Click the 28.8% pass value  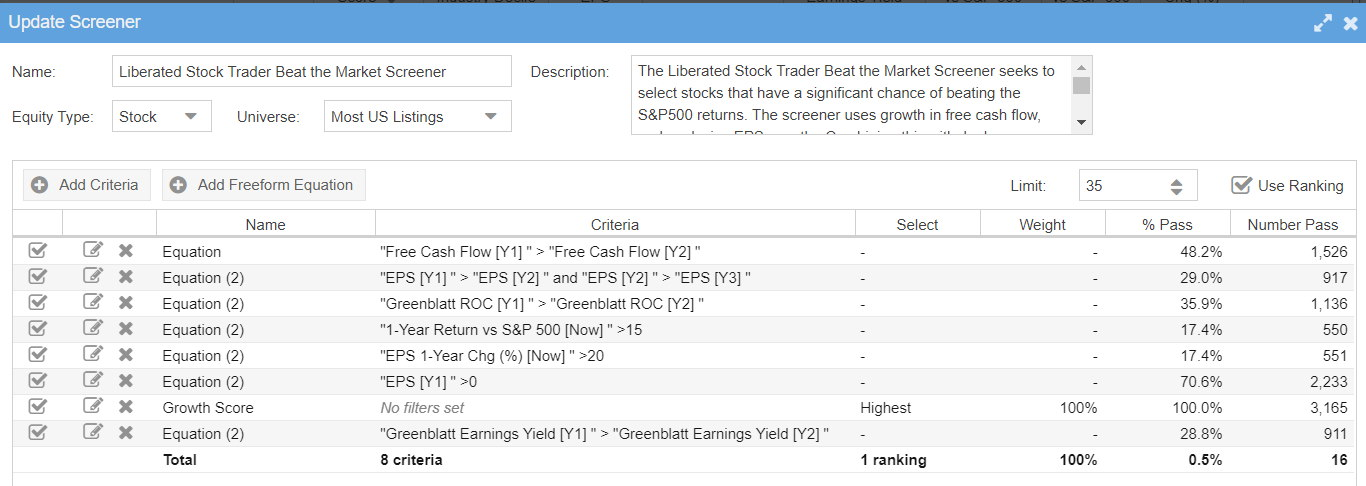(x=1201, y=433)
